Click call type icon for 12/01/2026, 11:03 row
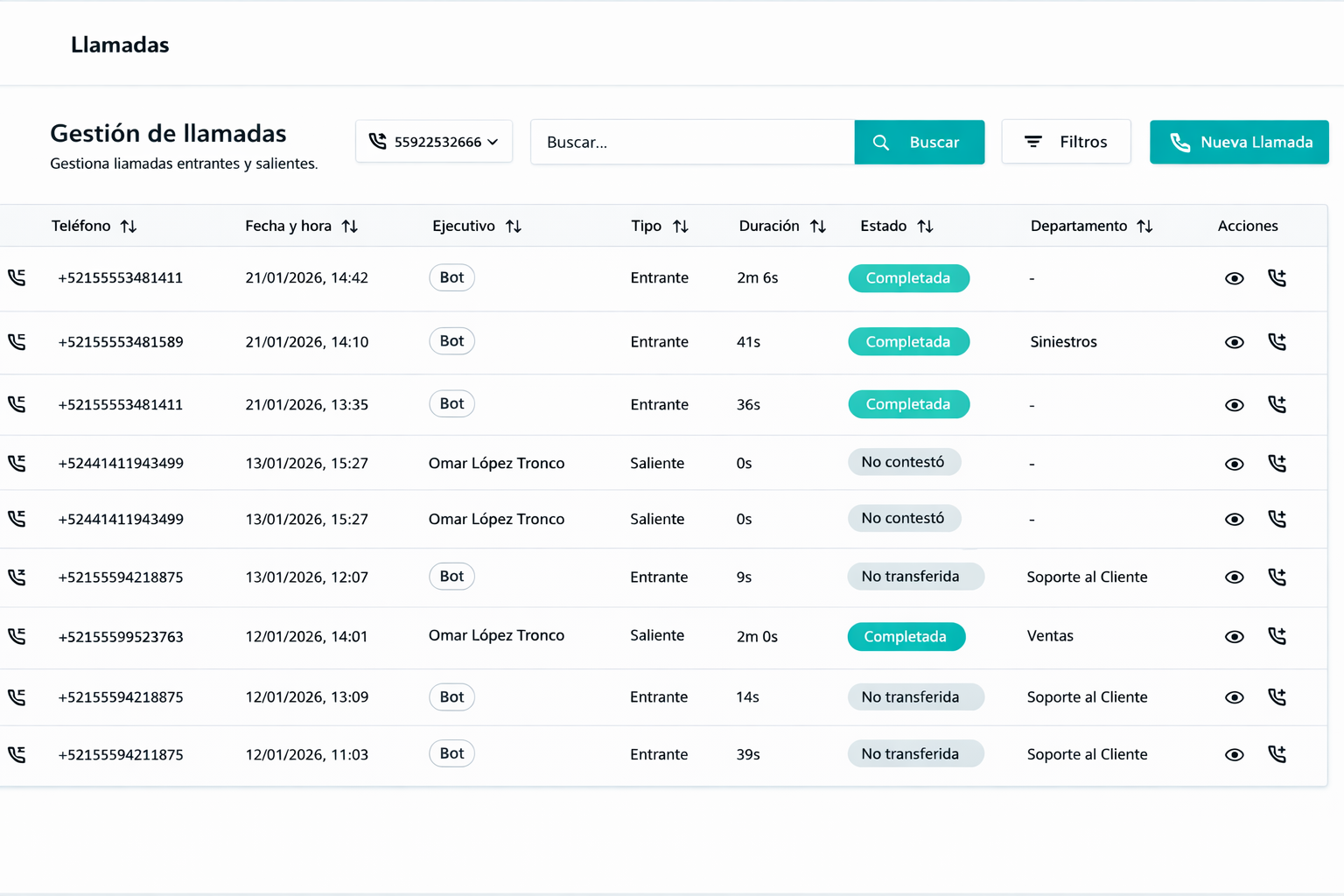The image size is (1344, 896). 17,753
